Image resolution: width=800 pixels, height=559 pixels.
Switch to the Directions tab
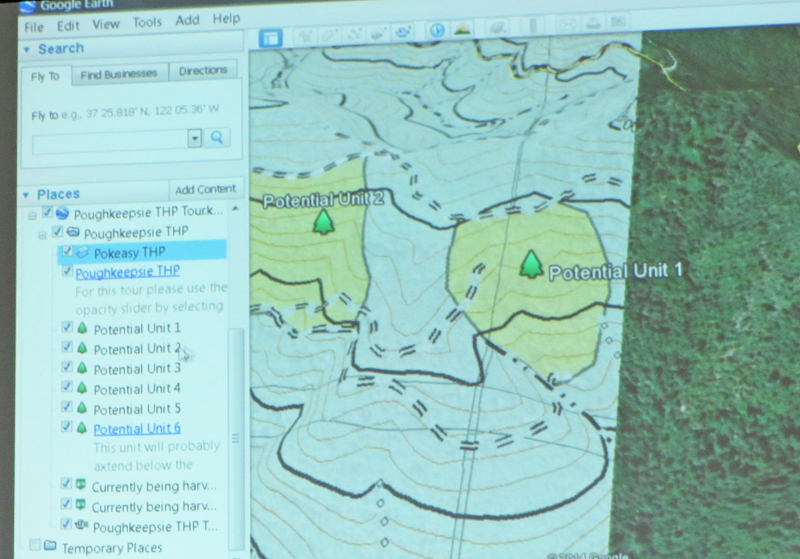[x=203, y=71]
